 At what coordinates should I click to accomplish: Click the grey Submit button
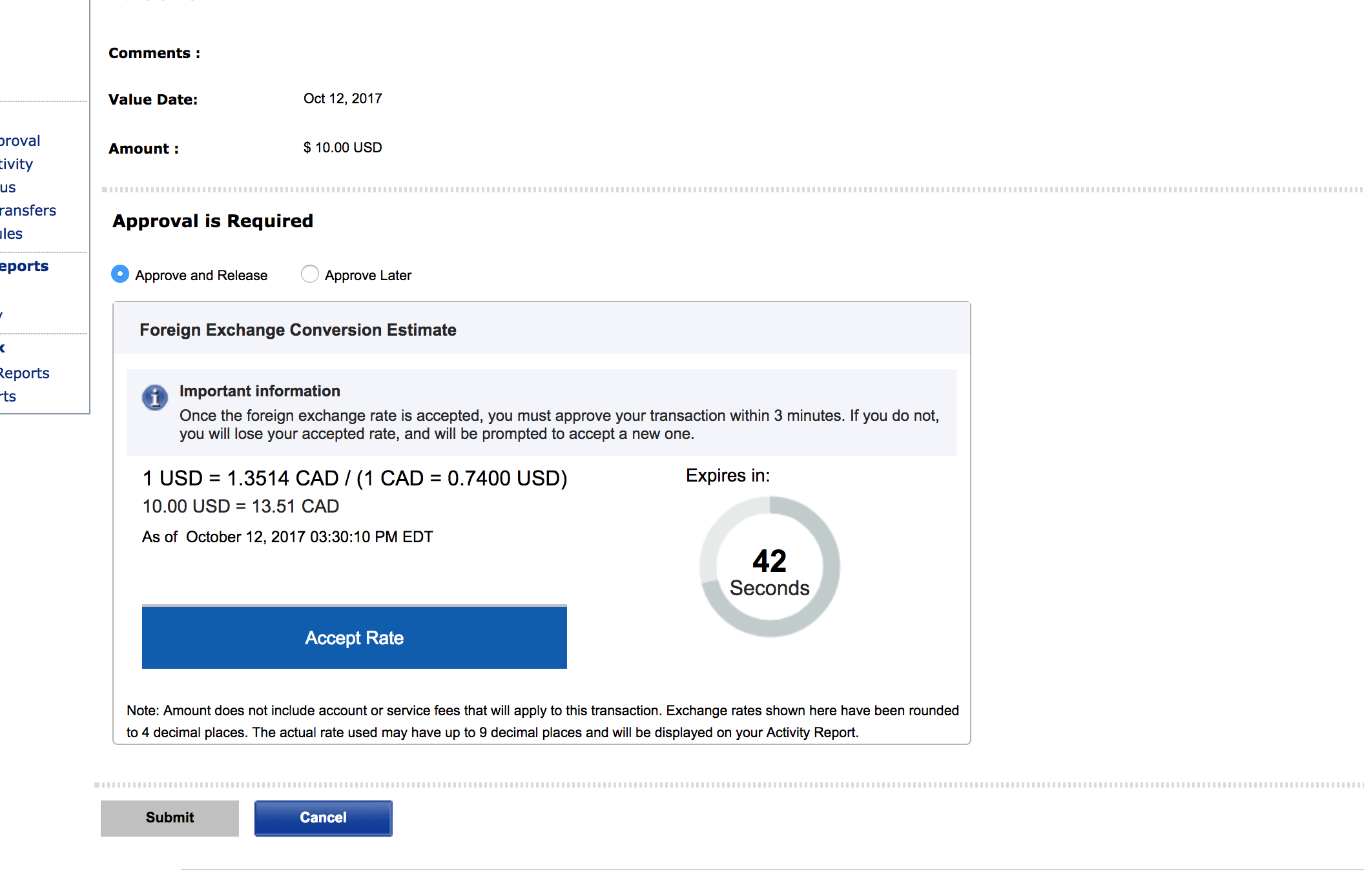[170, 818]
